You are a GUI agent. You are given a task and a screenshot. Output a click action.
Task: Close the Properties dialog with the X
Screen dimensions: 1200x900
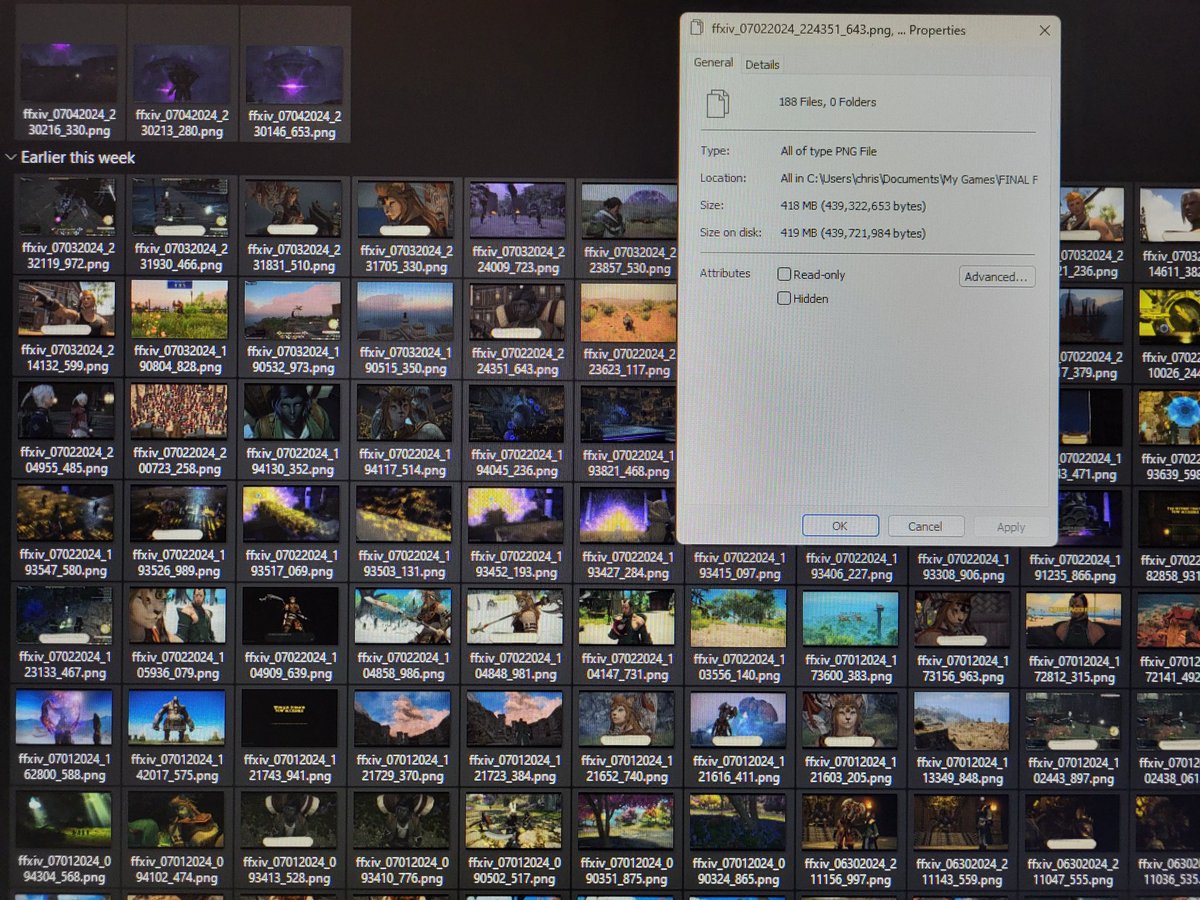point(1045,31)
